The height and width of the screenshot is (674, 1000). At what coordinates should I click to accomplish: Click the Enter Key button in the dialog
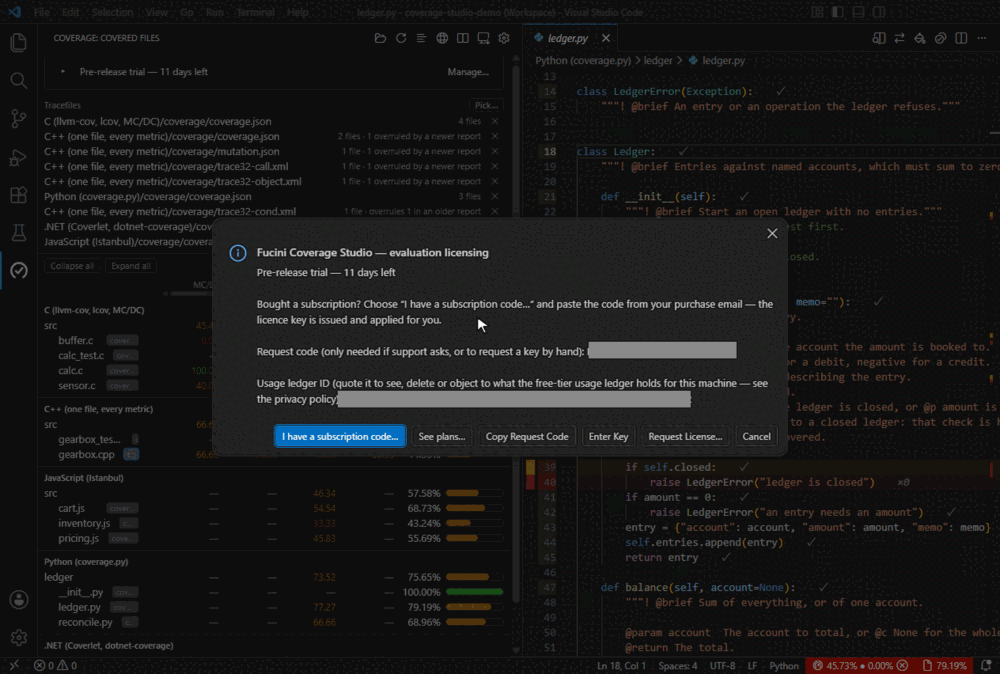point(608,437)
